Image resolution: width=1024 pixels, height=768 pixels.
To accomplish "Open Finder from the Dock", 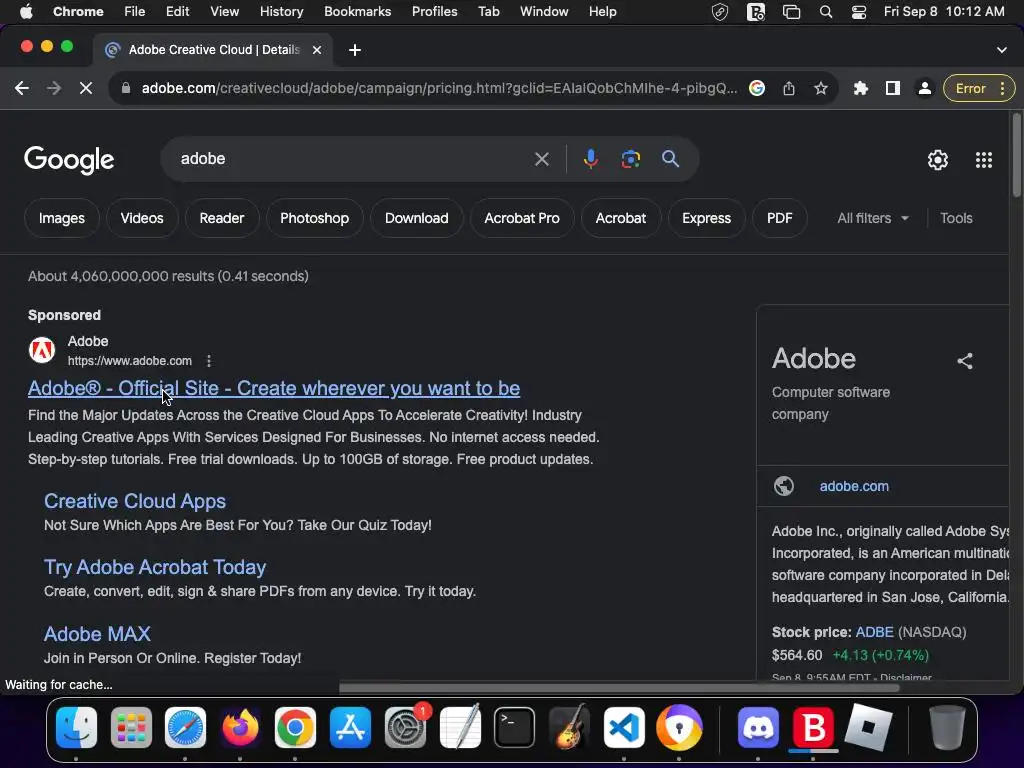I will click(x=76, y=727).
